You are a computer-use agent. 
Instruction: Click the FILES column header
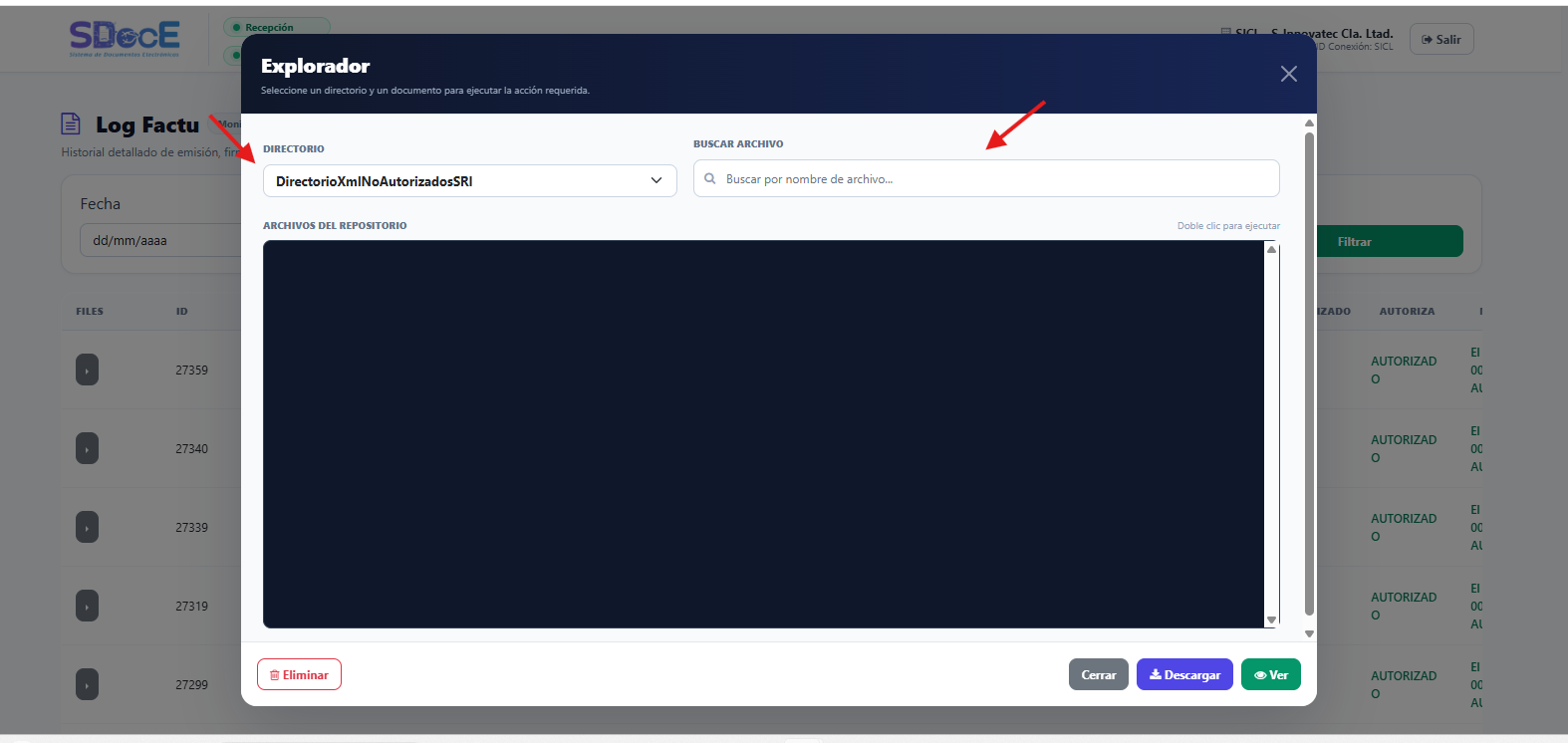[x=90, y=311]
